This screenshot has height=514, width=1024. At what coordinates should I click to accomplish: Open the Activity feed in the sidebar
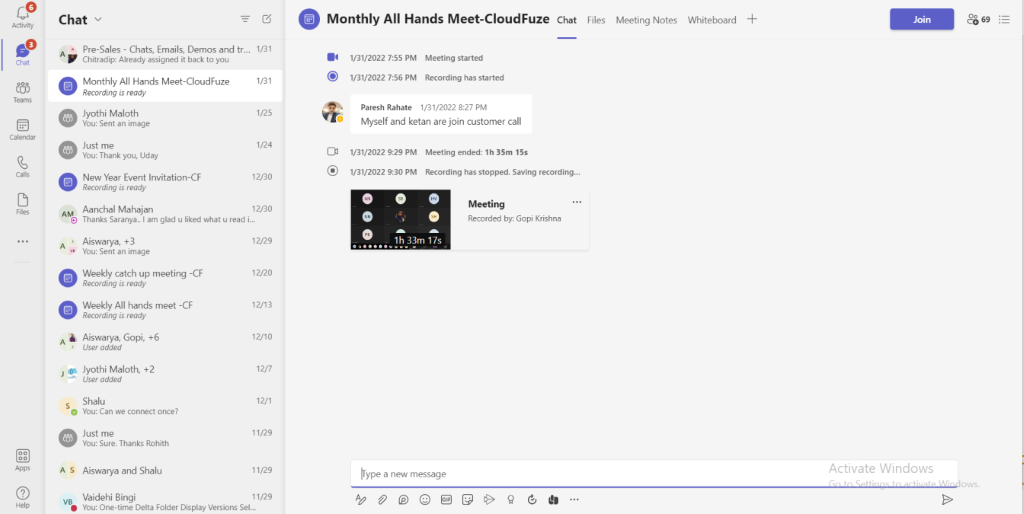pos(22,17)
